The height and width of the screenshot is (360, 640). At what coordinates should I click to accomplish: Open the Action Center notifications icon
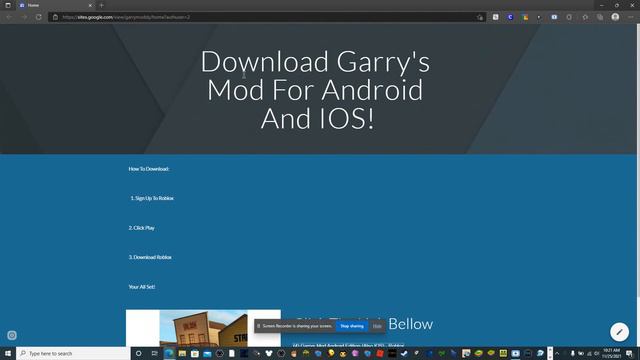point(629,353)
